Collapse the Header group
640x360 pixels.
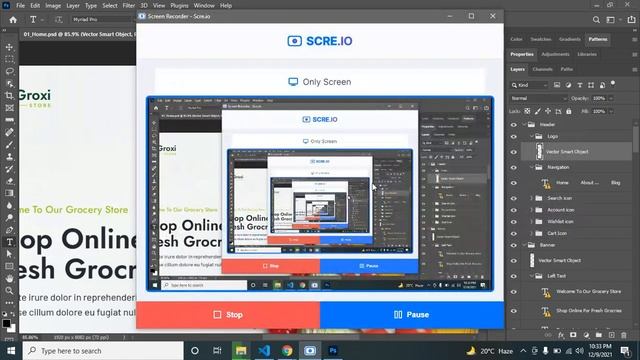click(524, 124)
